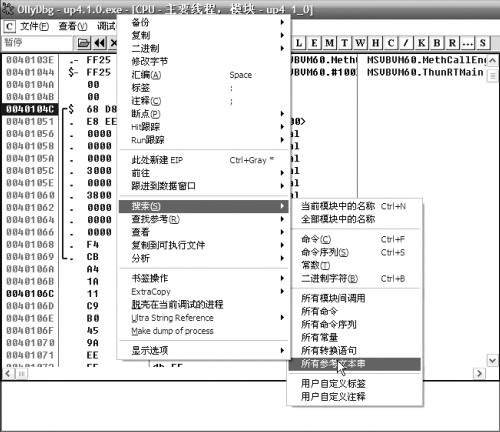Click the highlighted 搜索(S) menu item
This screenshot has height=432, width=500.
[x=203, y=206]
